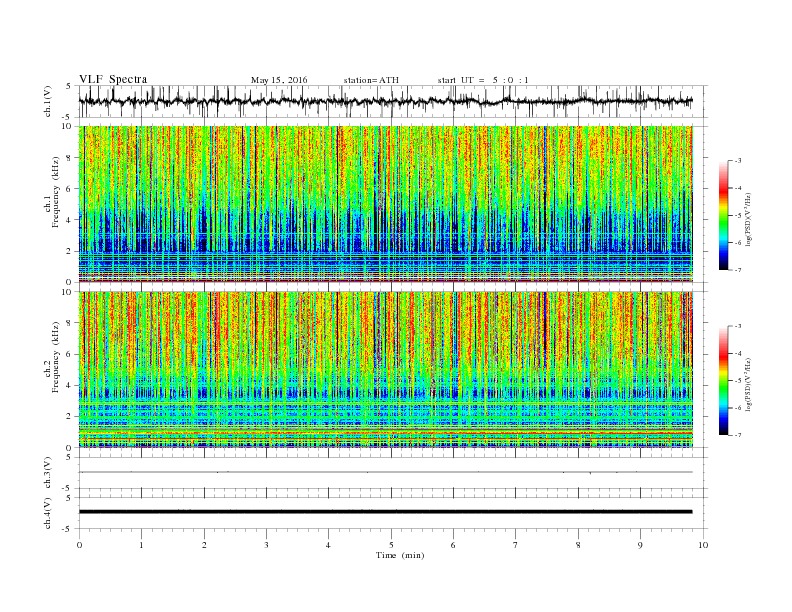Click the ch.2 spectrogram color scale bar

coord(724,381)
